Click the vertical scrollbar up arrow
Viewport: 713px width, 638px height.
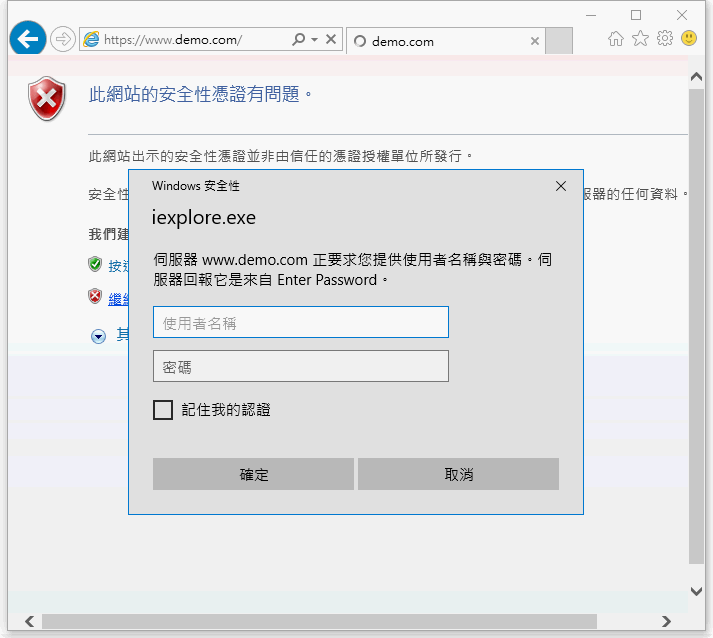coord(696,76)
